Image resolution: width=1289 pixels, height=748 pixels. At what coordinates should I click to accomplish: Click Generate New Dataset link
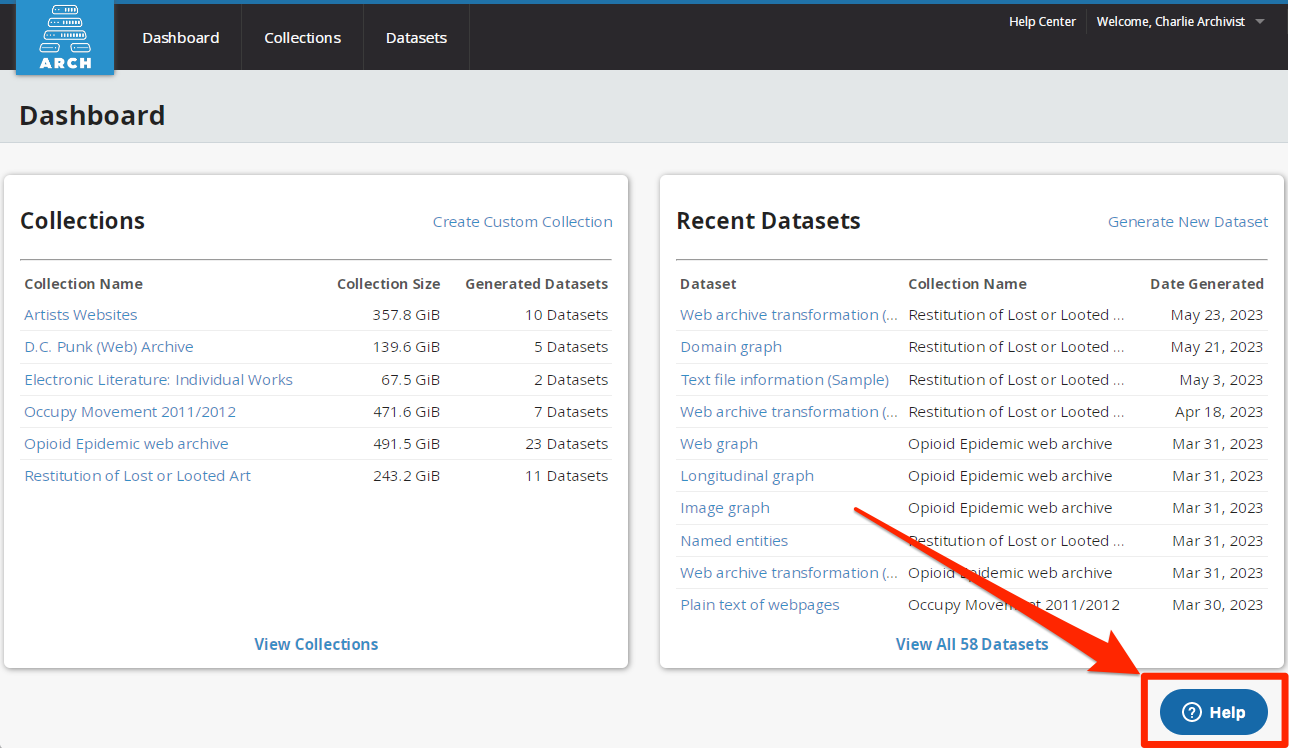coord(1188,222)
